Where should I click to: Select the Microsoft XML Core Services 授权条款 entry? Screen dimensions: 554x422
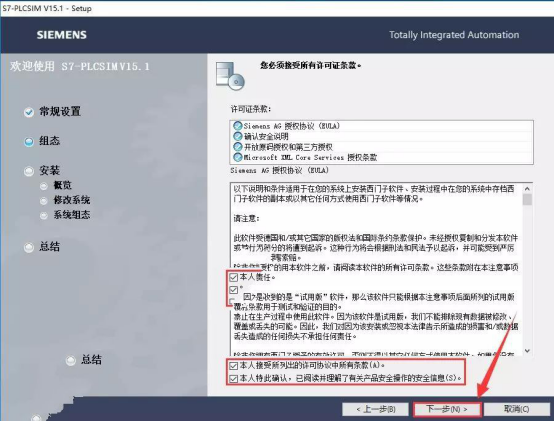tap(381, 157)
